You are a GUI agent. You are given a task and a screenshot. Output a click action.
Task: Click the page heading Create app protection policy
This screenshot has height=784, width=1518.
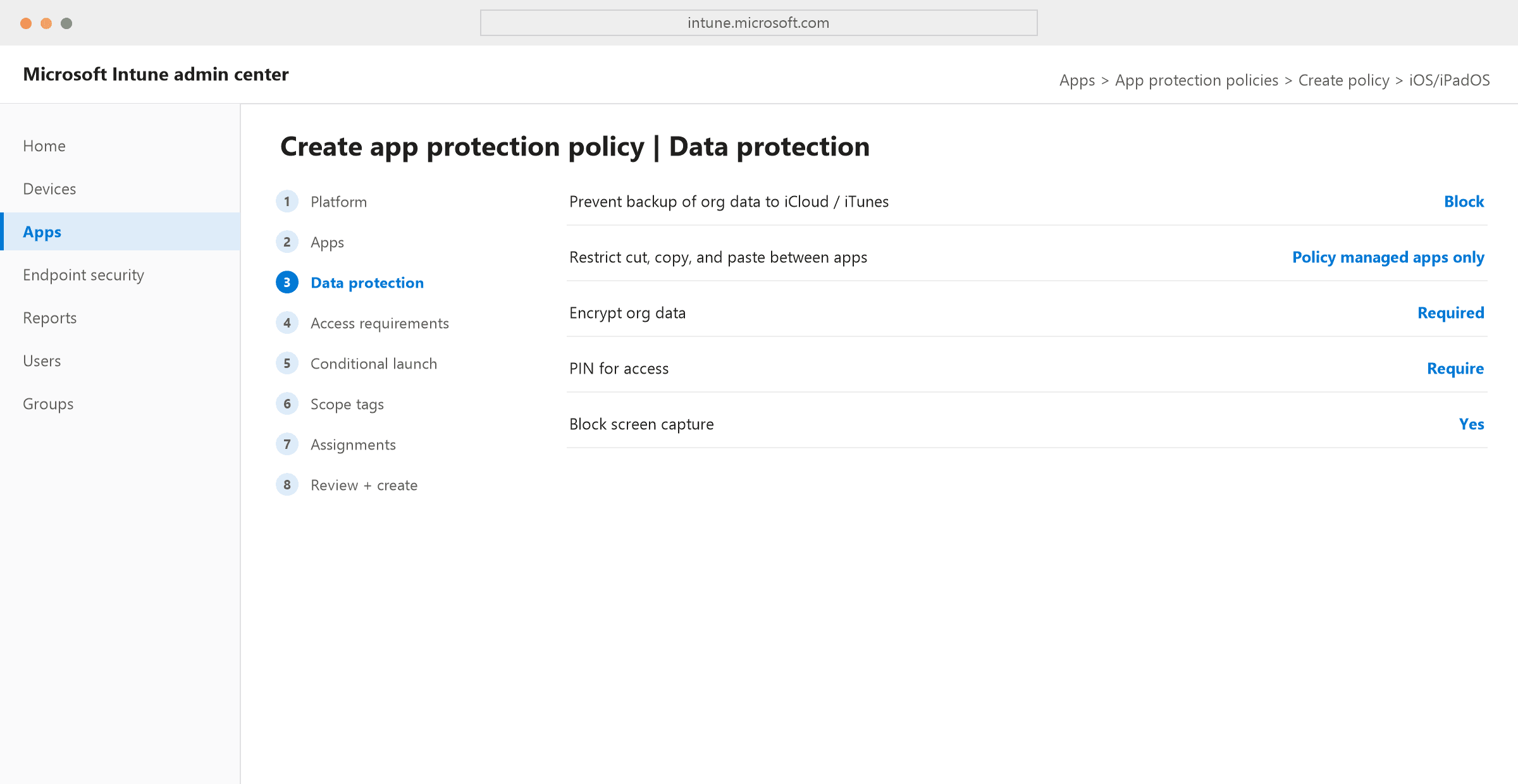pos(575,147)
